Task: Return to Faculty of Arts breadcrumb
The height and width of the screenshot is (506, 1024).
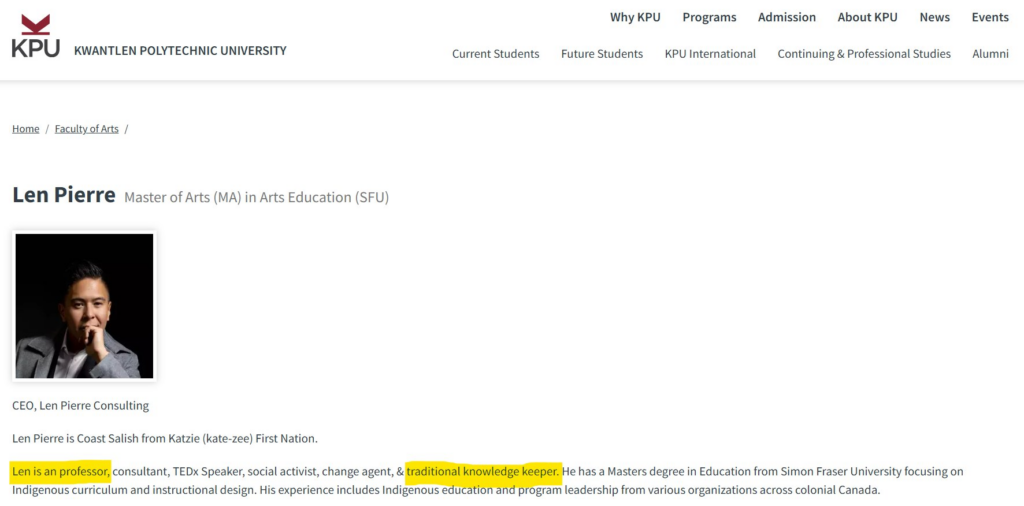Action: [86, 129]
